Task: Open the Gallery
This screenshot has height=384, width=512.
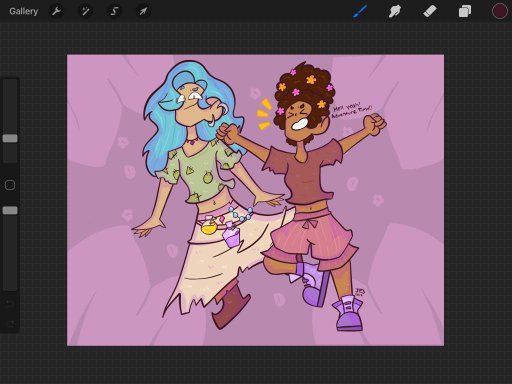Action: coord(23,11)
